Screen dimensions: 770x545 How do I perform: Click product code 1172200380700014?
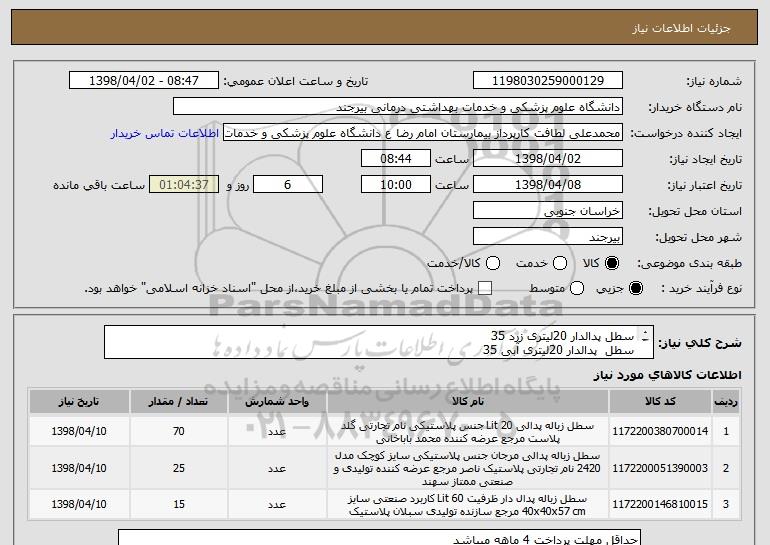[660, 432]
